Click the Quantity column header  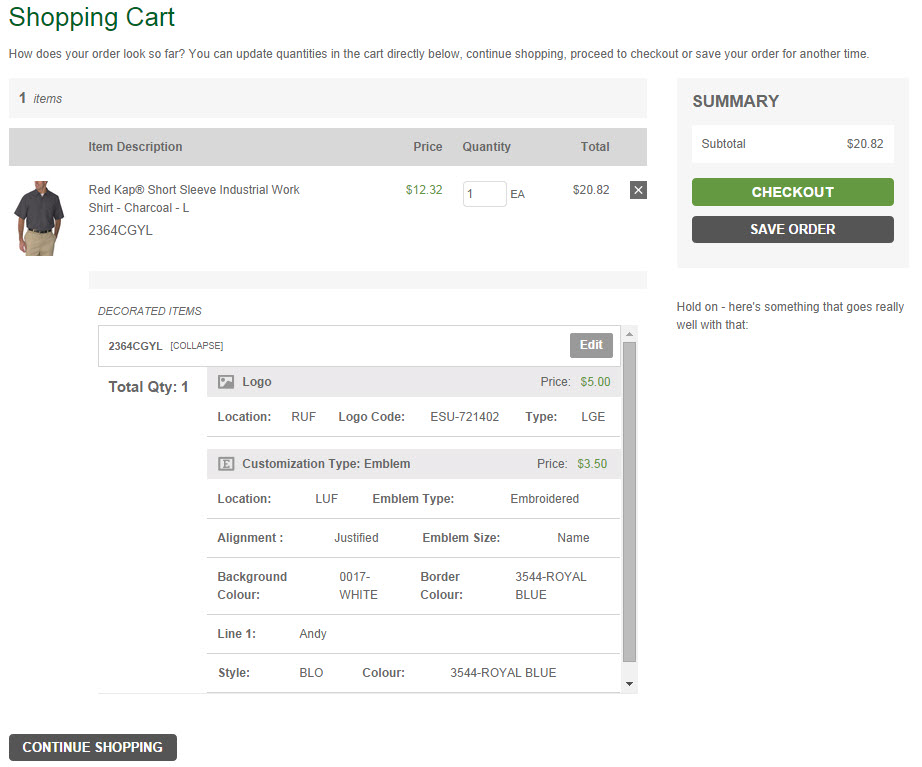[x=486, y=147]
